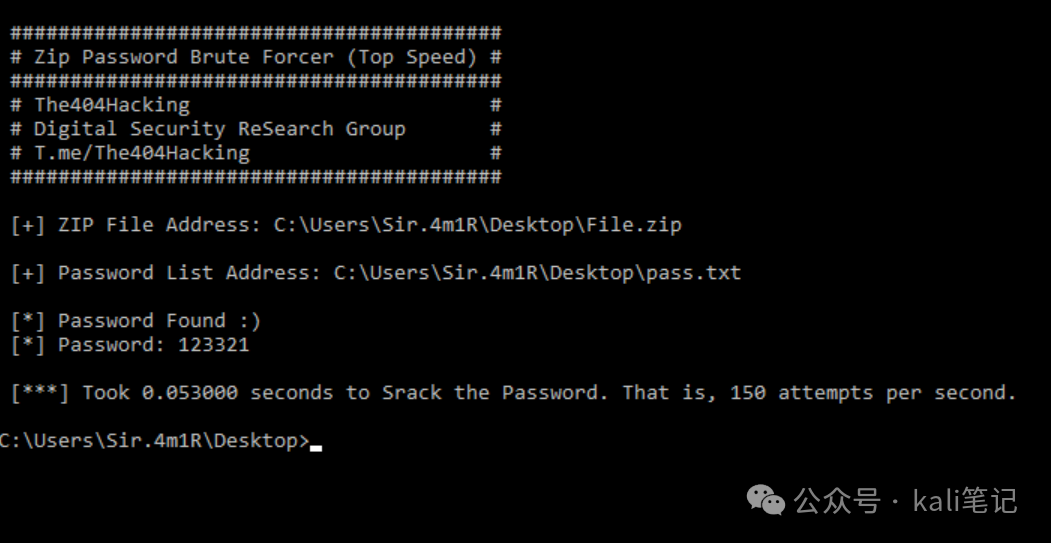The height and width of the screenshot is (543, 1051).
Task: Click the [*] marker beside Password Found
Action: (x=28, y=320)
